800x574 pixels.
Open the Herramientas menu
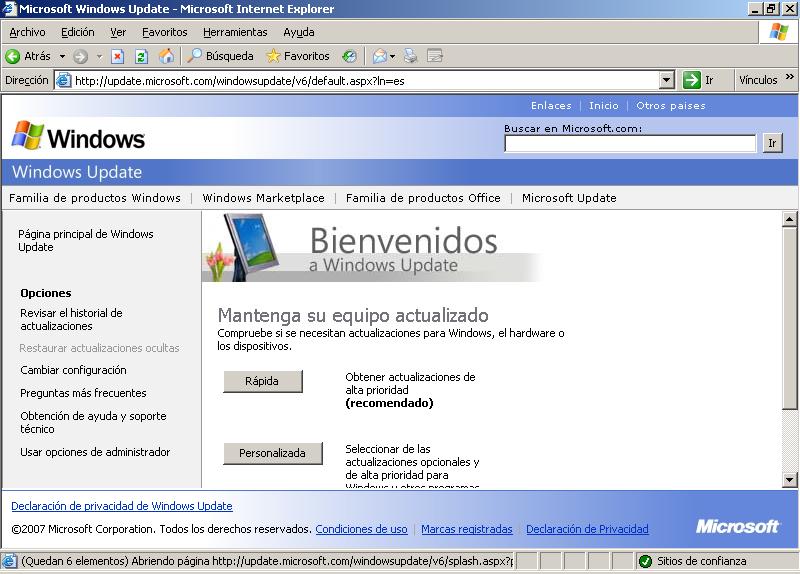[235, 32]
